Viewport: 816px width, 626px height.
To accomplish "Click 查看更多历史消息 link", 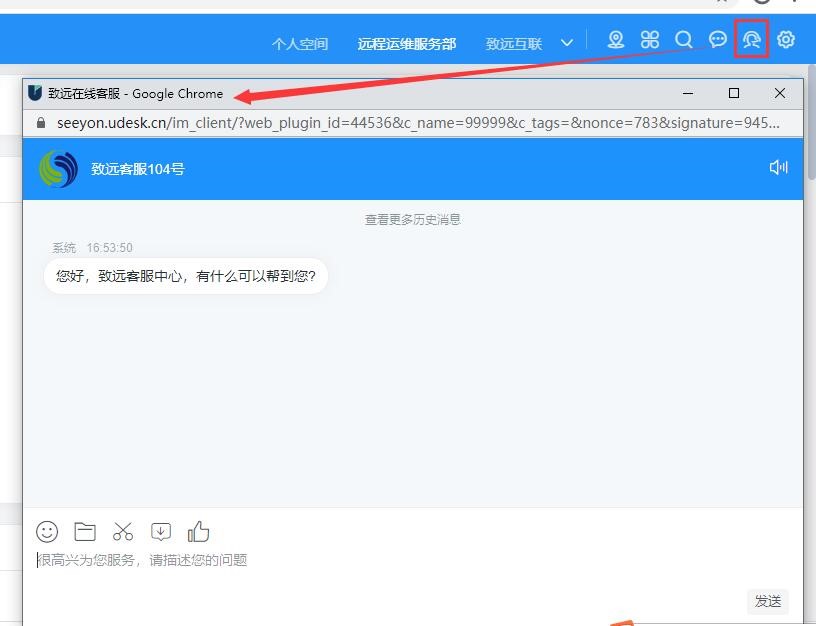I will pos(413,220).
